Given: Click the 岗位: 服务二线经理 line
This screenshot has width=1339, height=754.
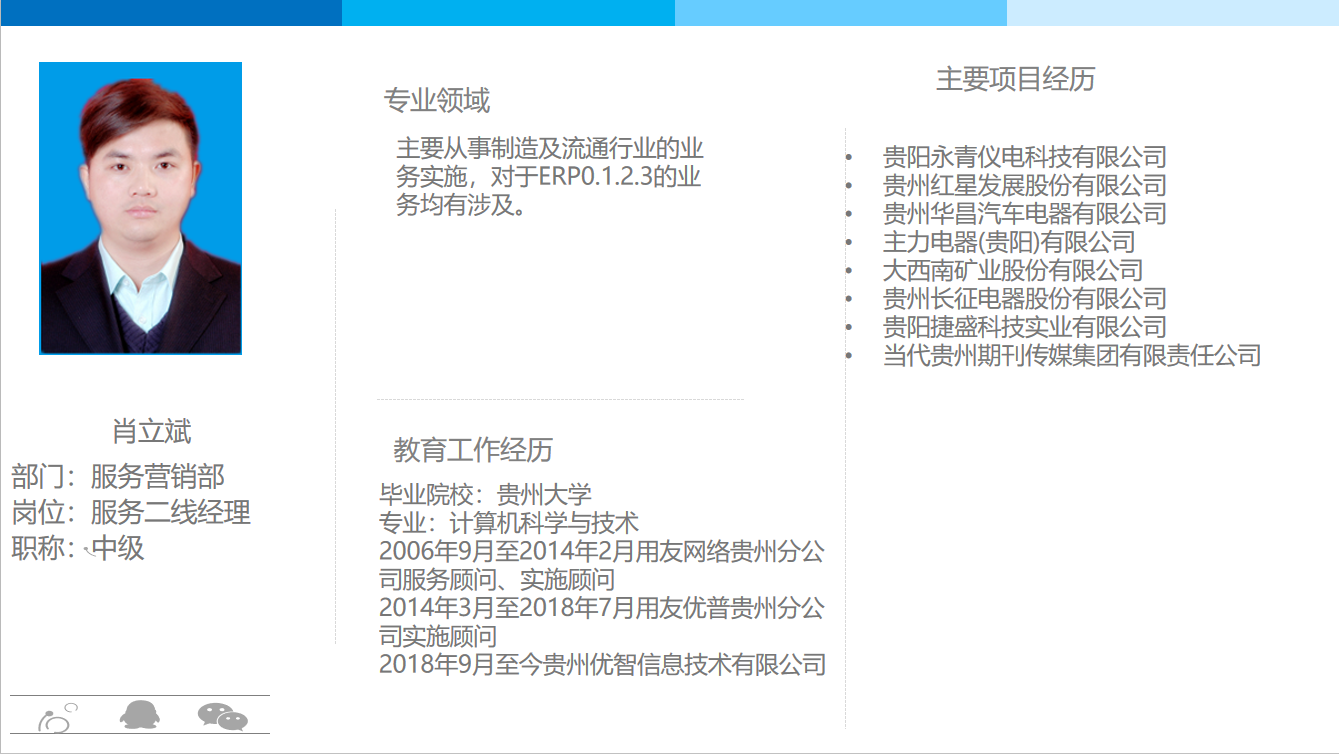Looking at the screenshot, I should 131,512.
